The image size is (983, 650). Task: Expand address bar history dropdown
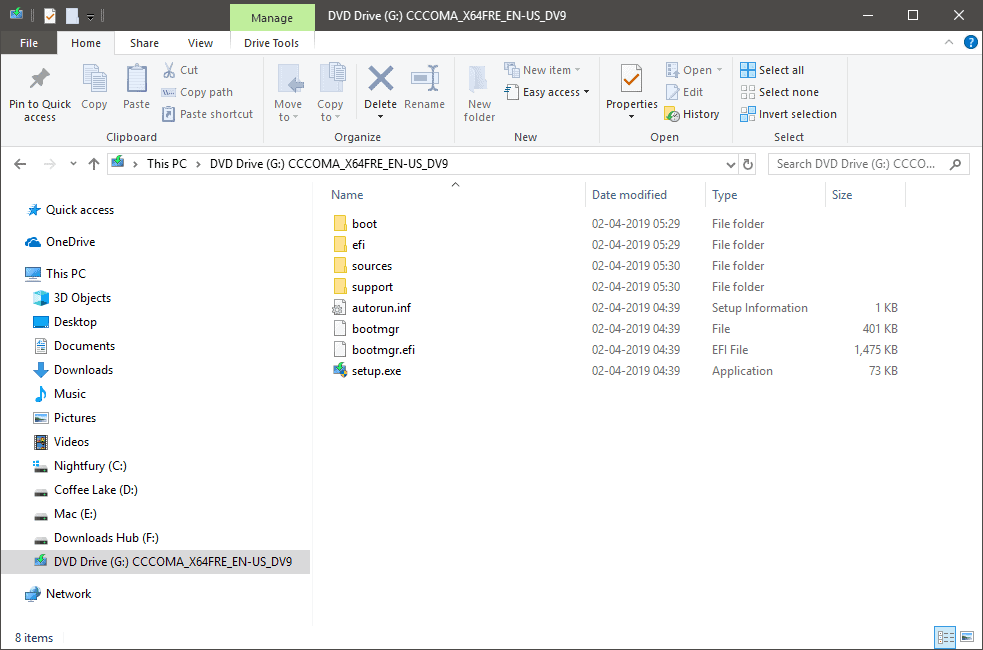pos(730,164)
